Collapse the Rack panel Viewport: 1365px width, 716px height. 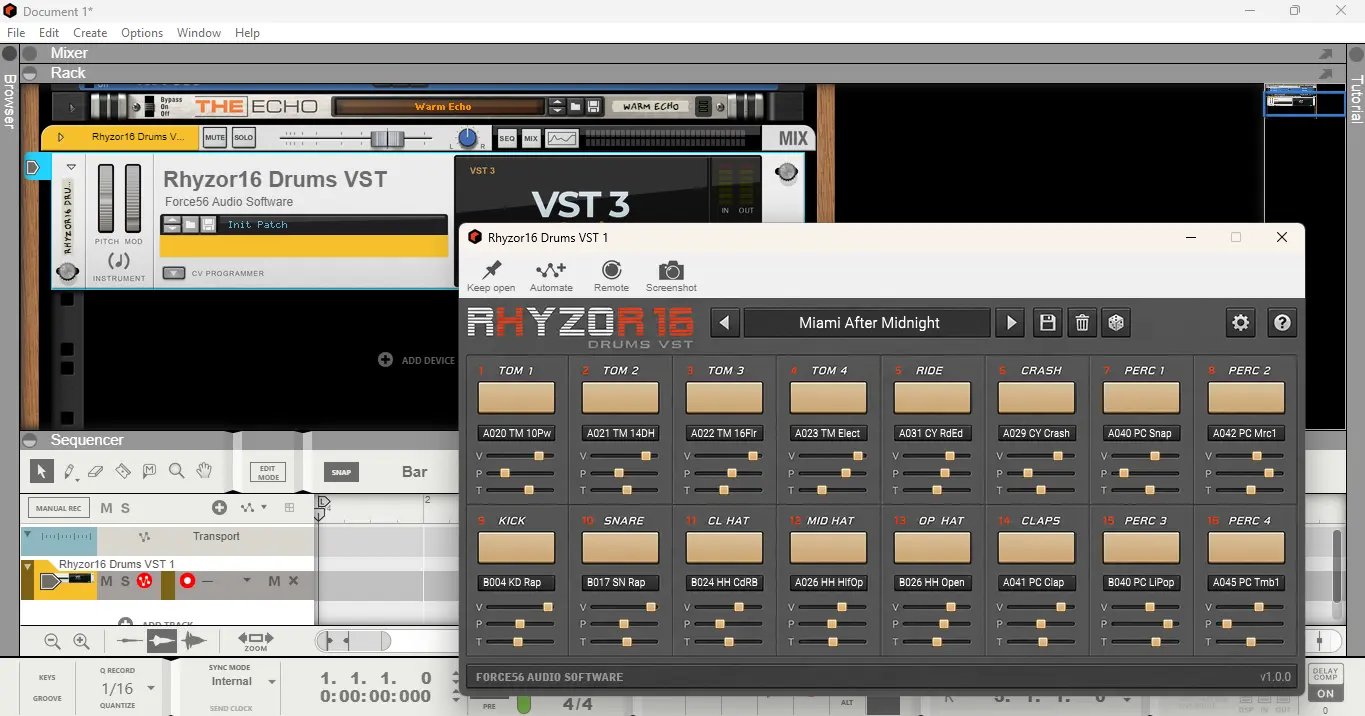pos(30,73)
